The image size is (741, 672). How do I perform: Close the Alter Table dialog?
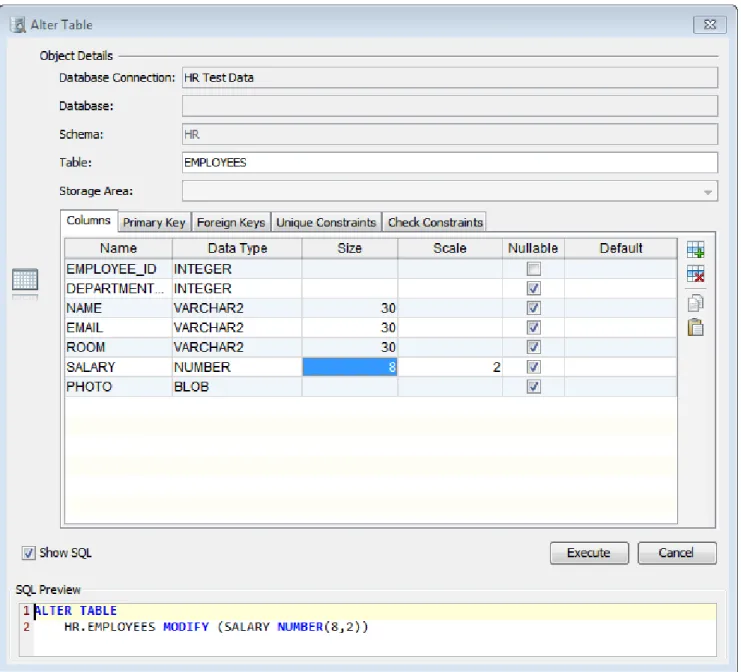[709, 25]
